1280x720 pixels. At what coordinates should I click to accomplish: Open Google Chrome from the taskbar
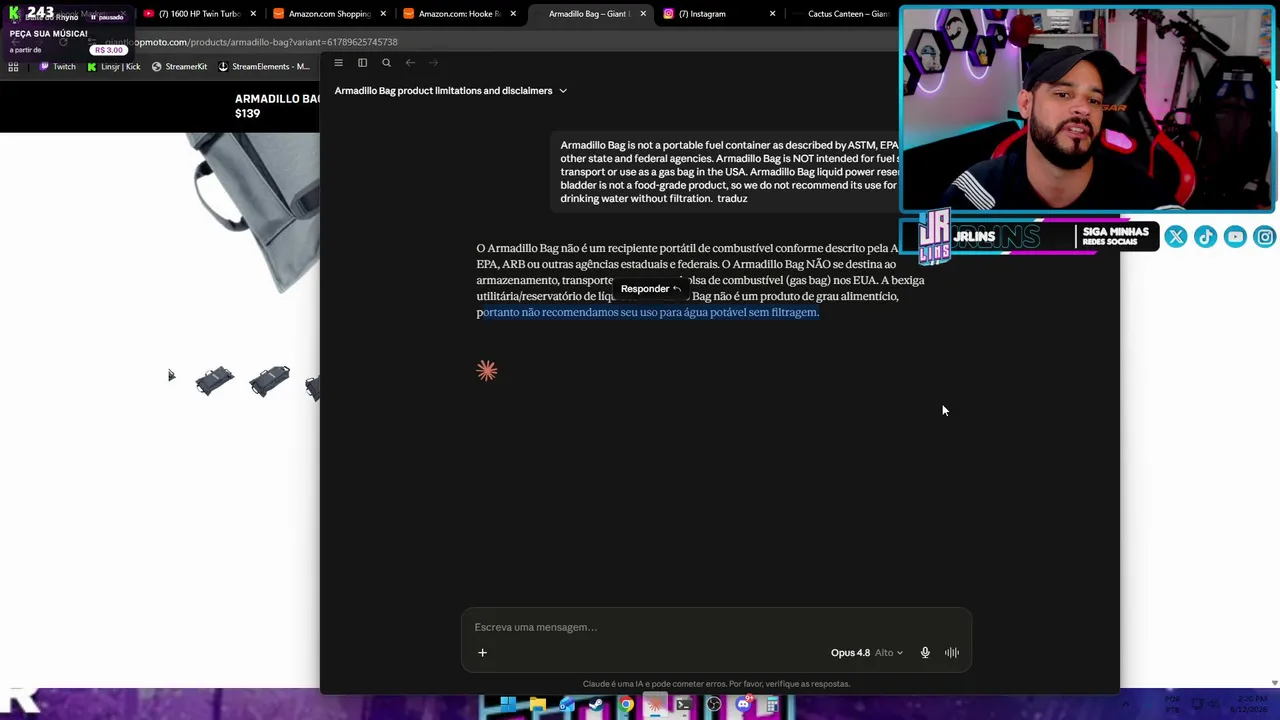[626, 706]
